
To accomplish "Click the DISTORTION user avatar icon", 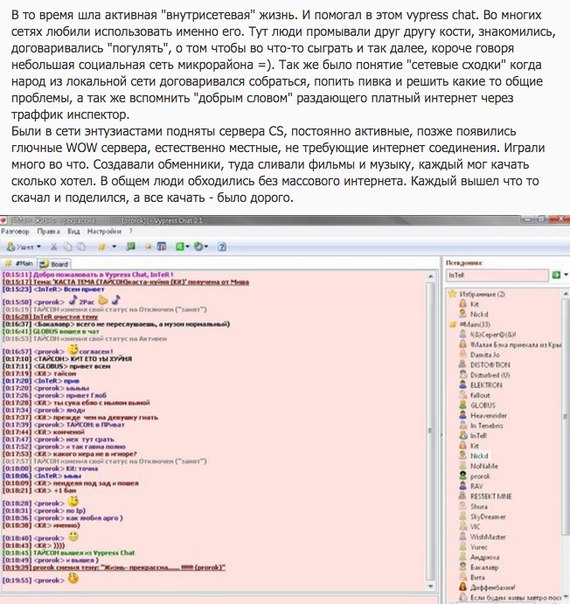I will [463, 364].
